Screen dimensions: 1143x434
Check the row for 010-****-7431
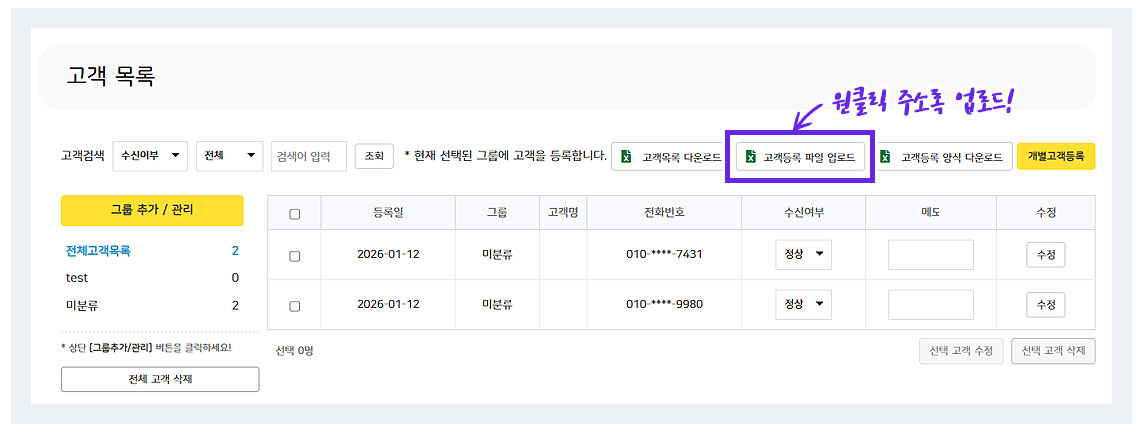click(294, 256)
